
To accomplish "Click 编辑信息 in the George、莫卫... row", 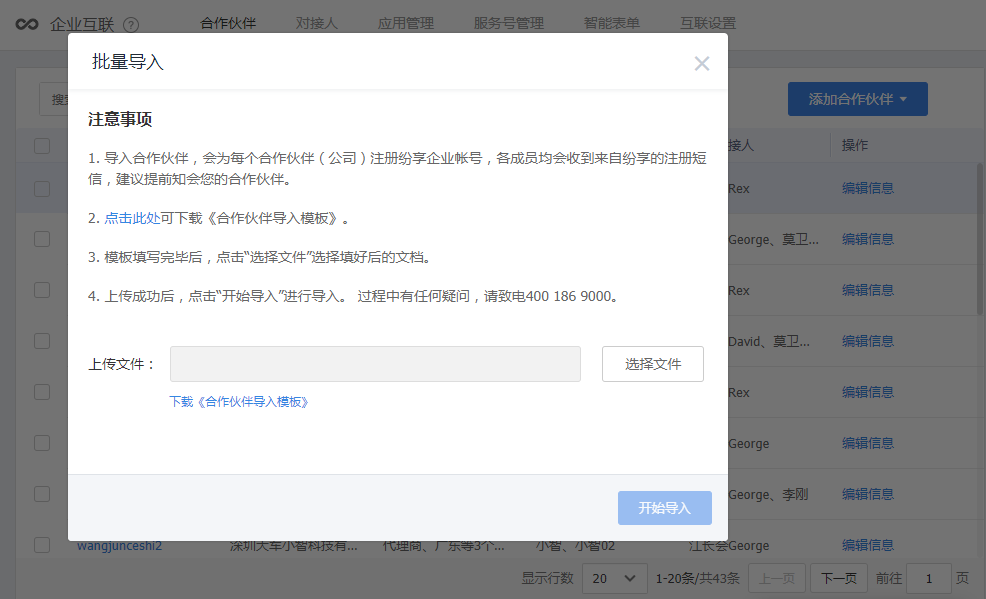I will (868, 239).
